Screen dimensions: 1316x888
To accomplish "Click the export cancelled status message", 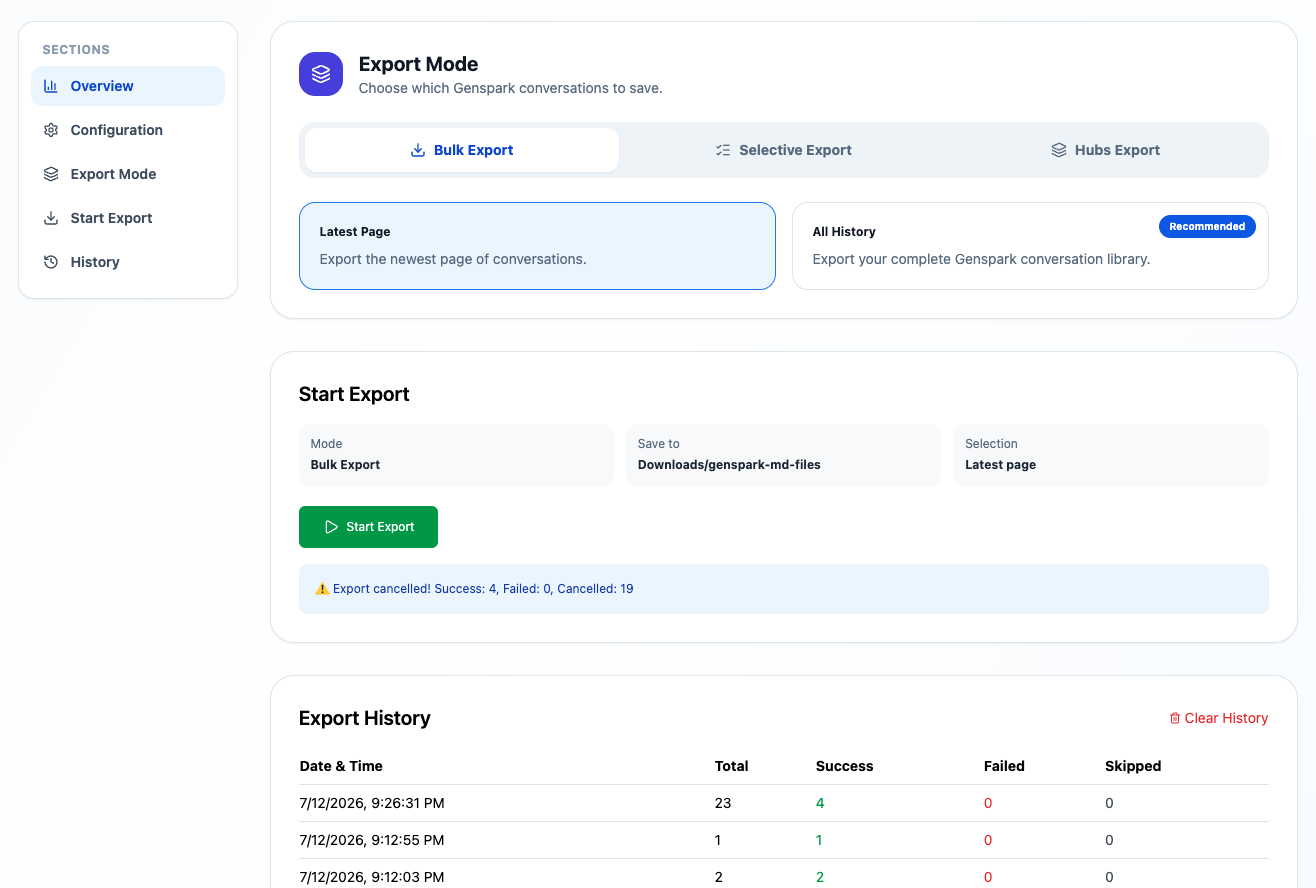I will (x=784, y=589).
